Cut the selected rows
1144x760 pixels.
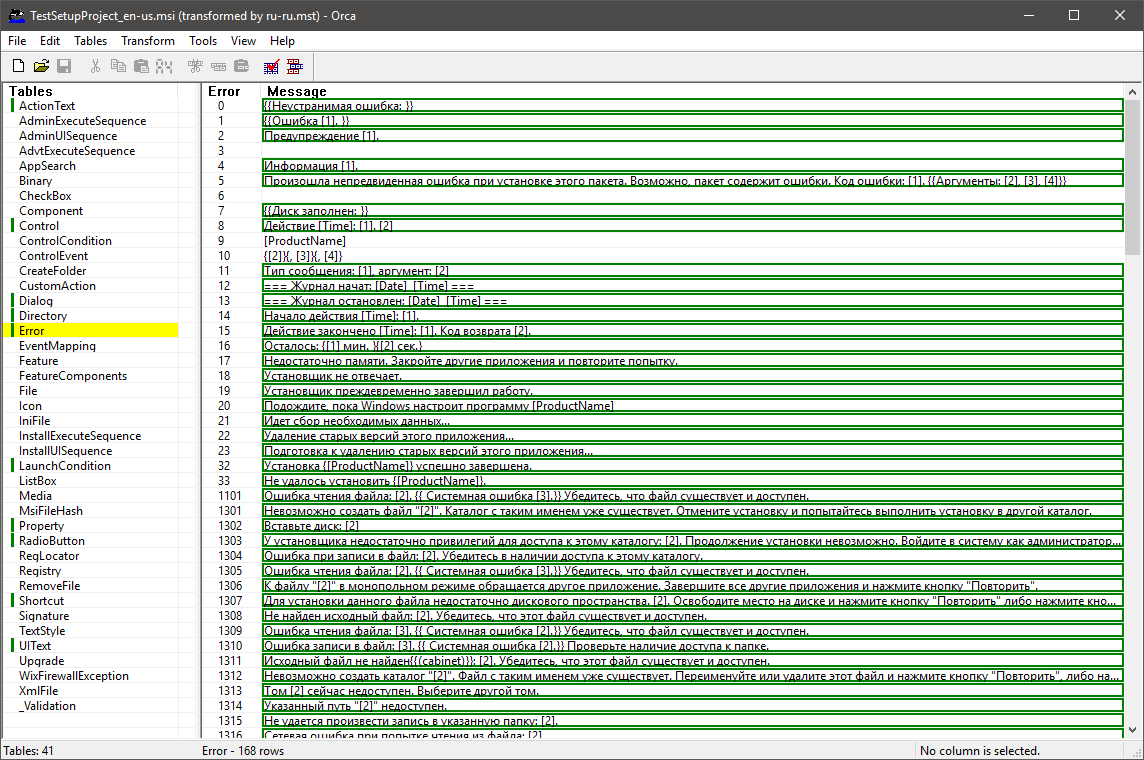96,66
